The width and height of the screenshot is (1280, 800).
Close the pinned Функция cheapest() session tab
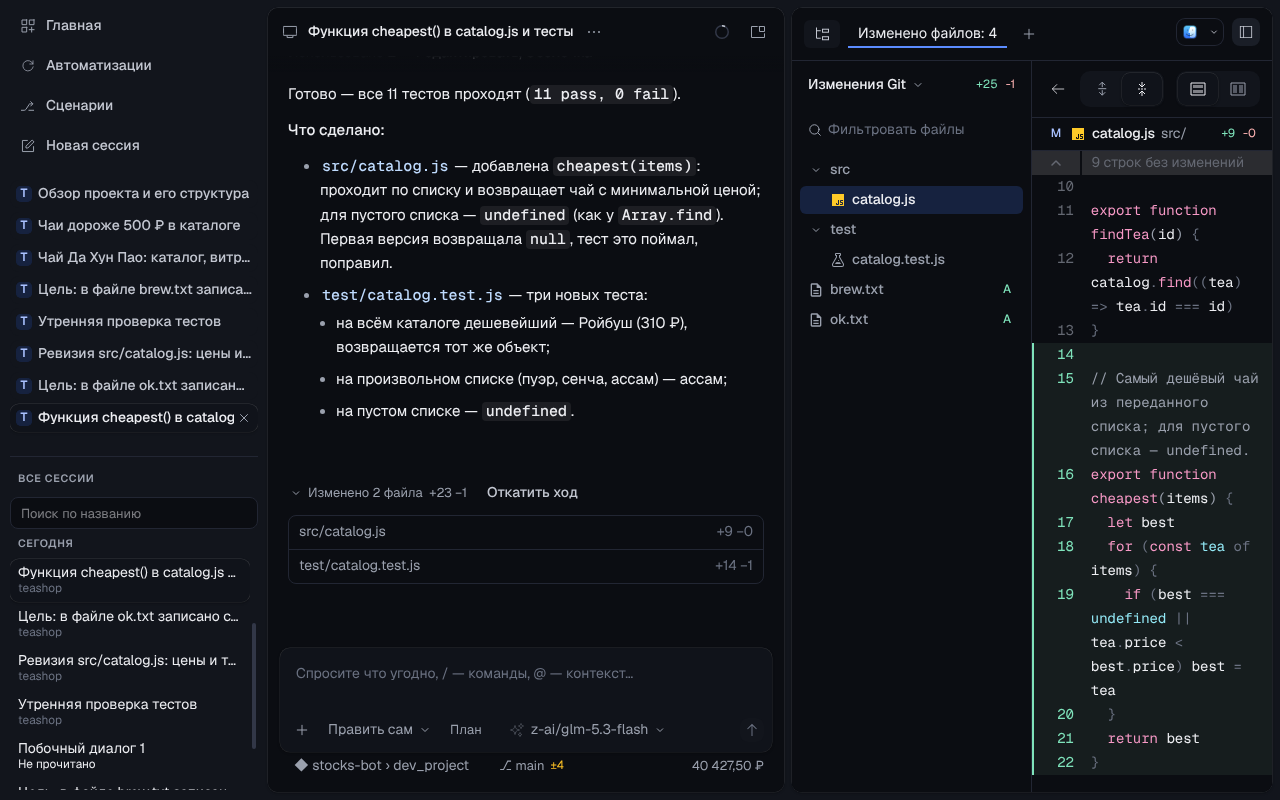click(244, 417)
